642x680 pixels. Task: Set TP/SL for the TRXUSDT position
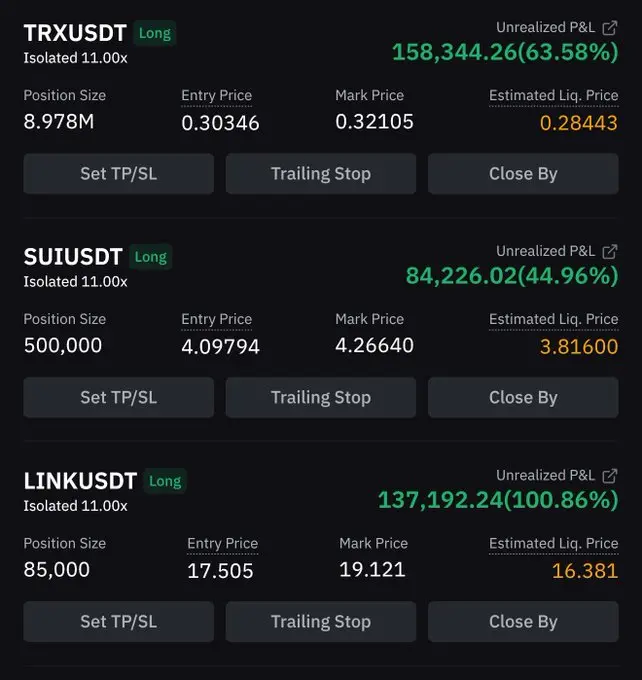point(118,173)
